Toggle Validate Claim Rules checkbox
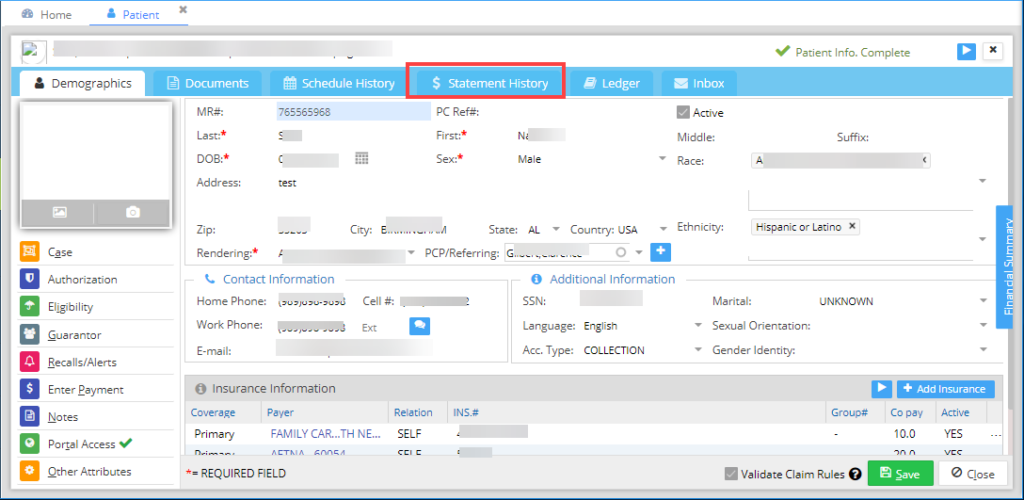 tap(731, 475)
